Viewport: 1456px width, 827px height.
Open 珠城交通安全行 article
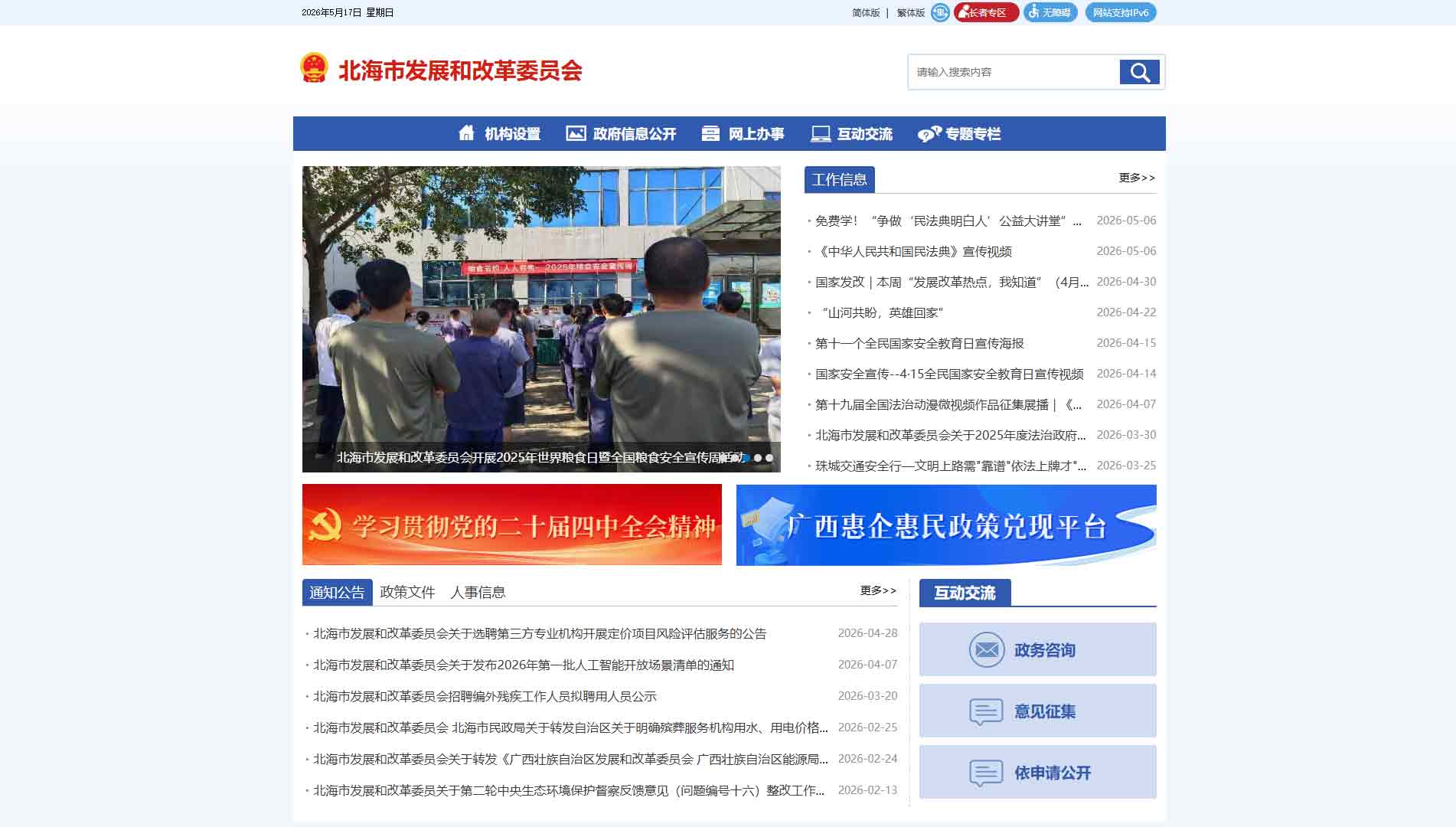(x=951, y=466)
